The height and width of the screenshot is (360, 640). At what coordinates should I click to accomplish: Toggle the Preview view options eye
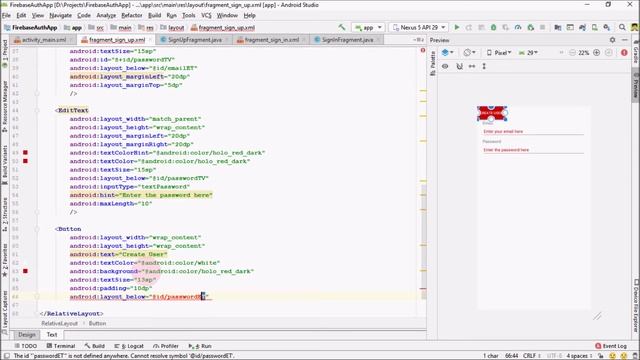445,66
